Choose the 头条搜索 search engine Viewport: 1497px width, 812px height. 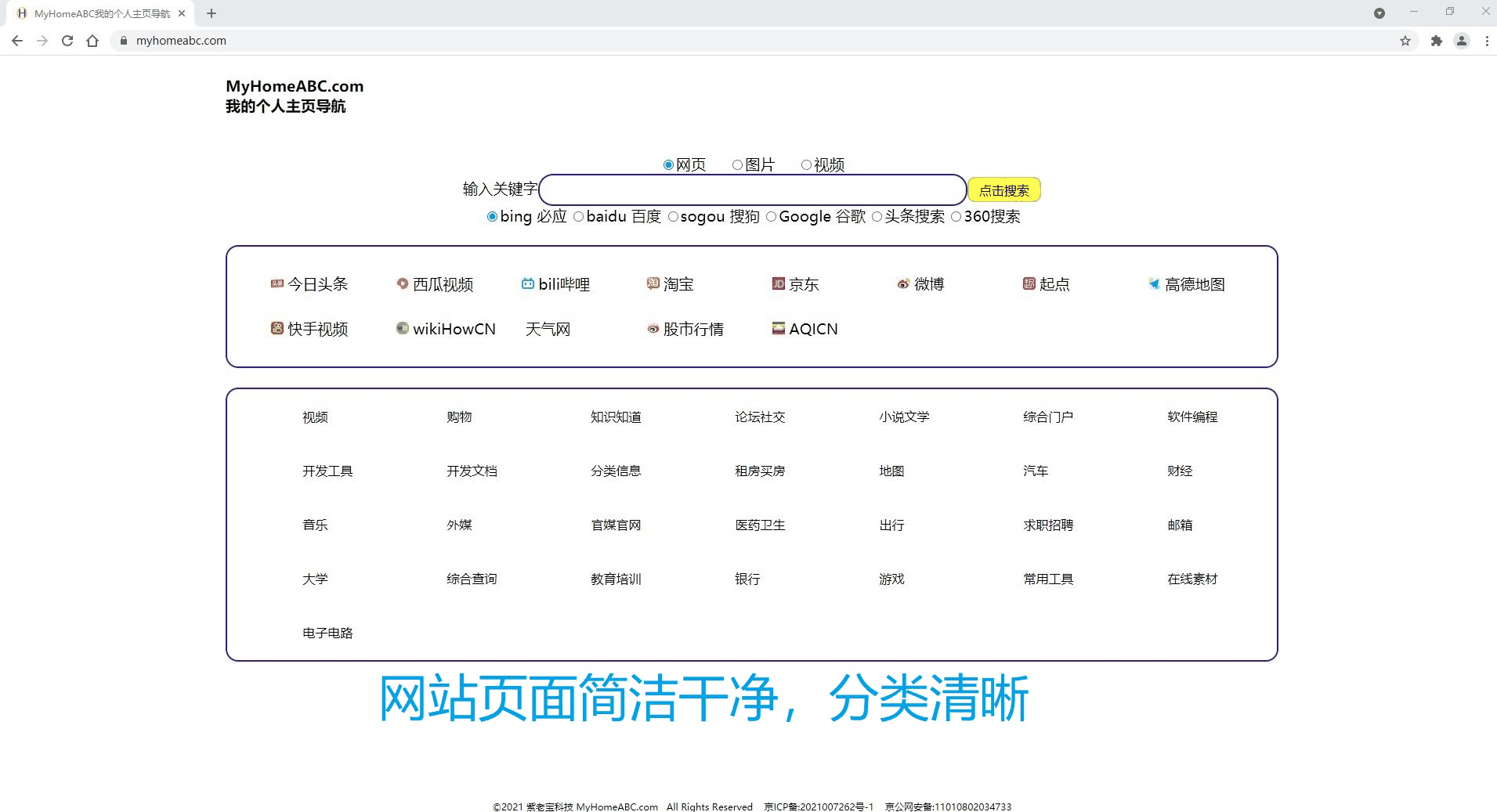[x=877, y=217]
